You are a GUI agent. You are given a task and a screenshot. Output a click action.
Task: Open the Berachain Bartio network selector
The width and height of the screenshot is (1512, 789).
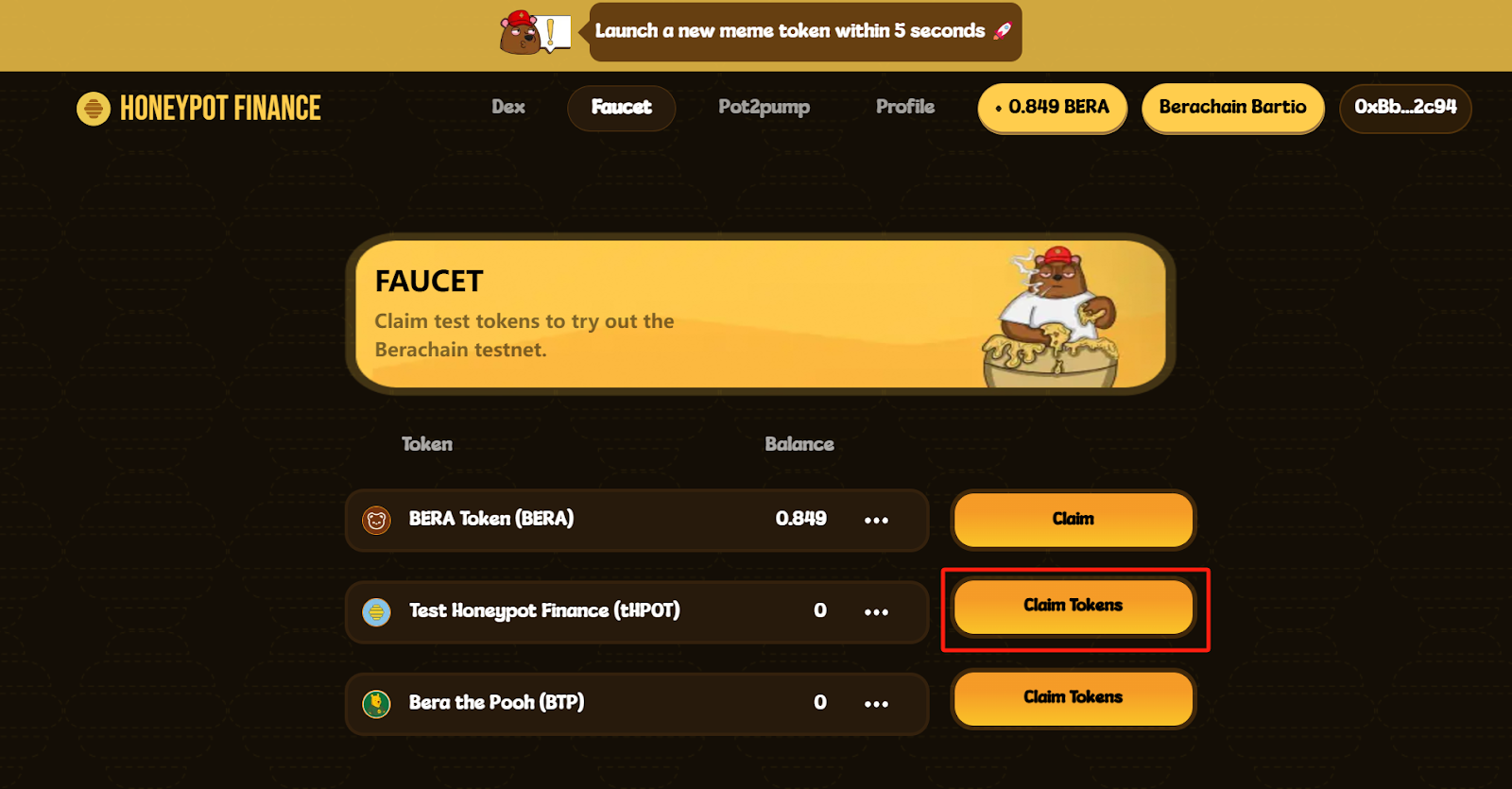pos(1233,108)
